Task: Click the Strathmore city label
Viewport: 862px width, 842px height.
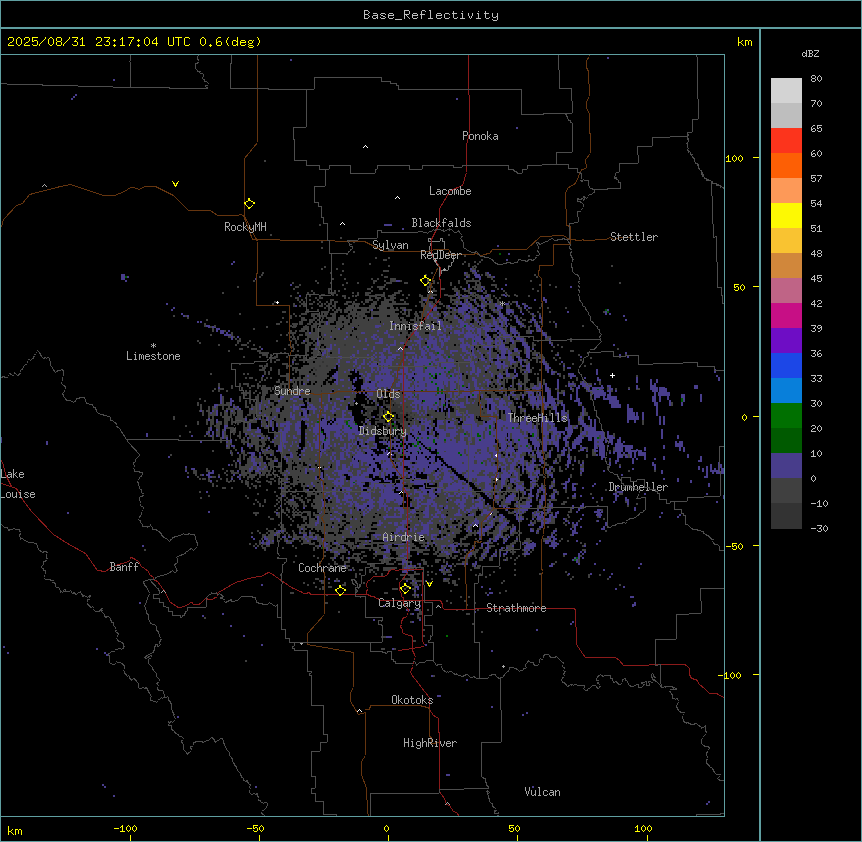Action: point(516,608)
